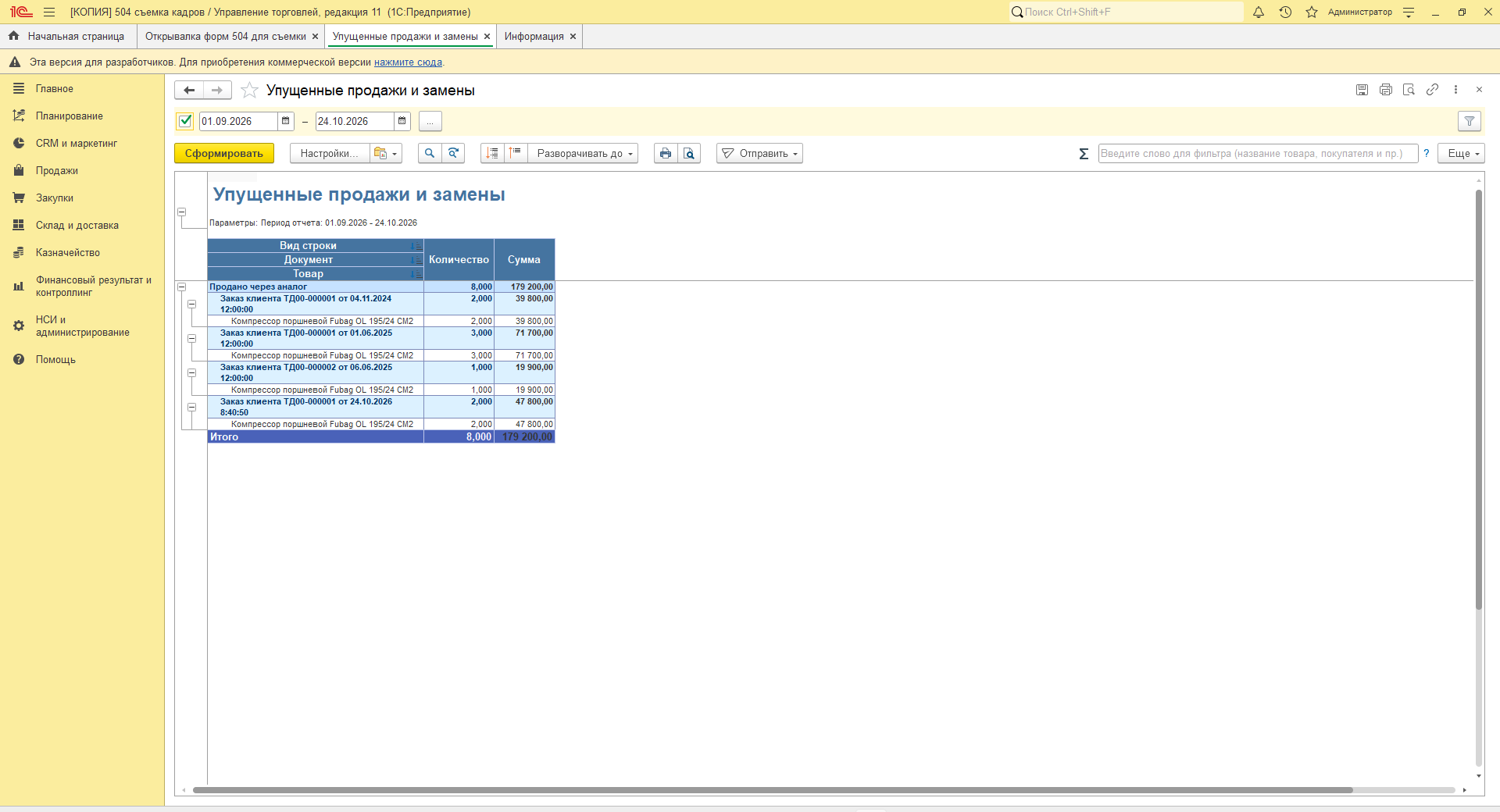Click the back navigation arrow
The image size is (1500, 812).
(x=189, y=91)
